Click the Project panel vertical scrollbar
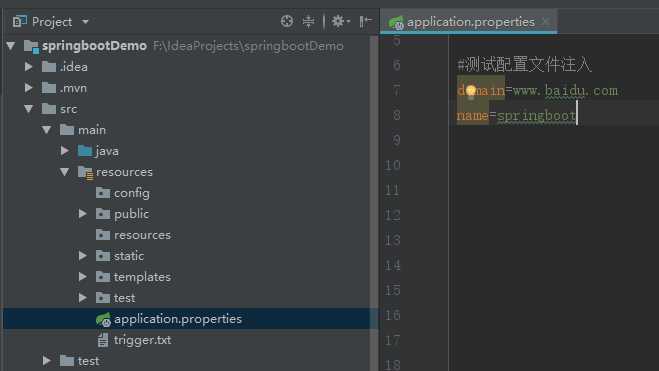The height and width of the screenshot is (371, 659). pyautogui.click(x=374, y=202)
